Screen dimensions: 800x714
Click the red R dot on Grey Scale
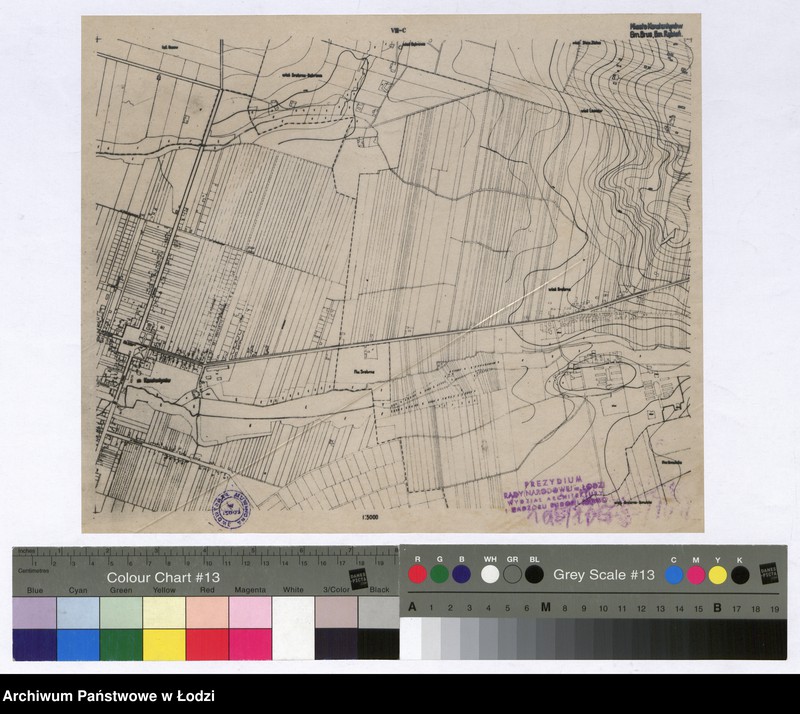(416, 574)
